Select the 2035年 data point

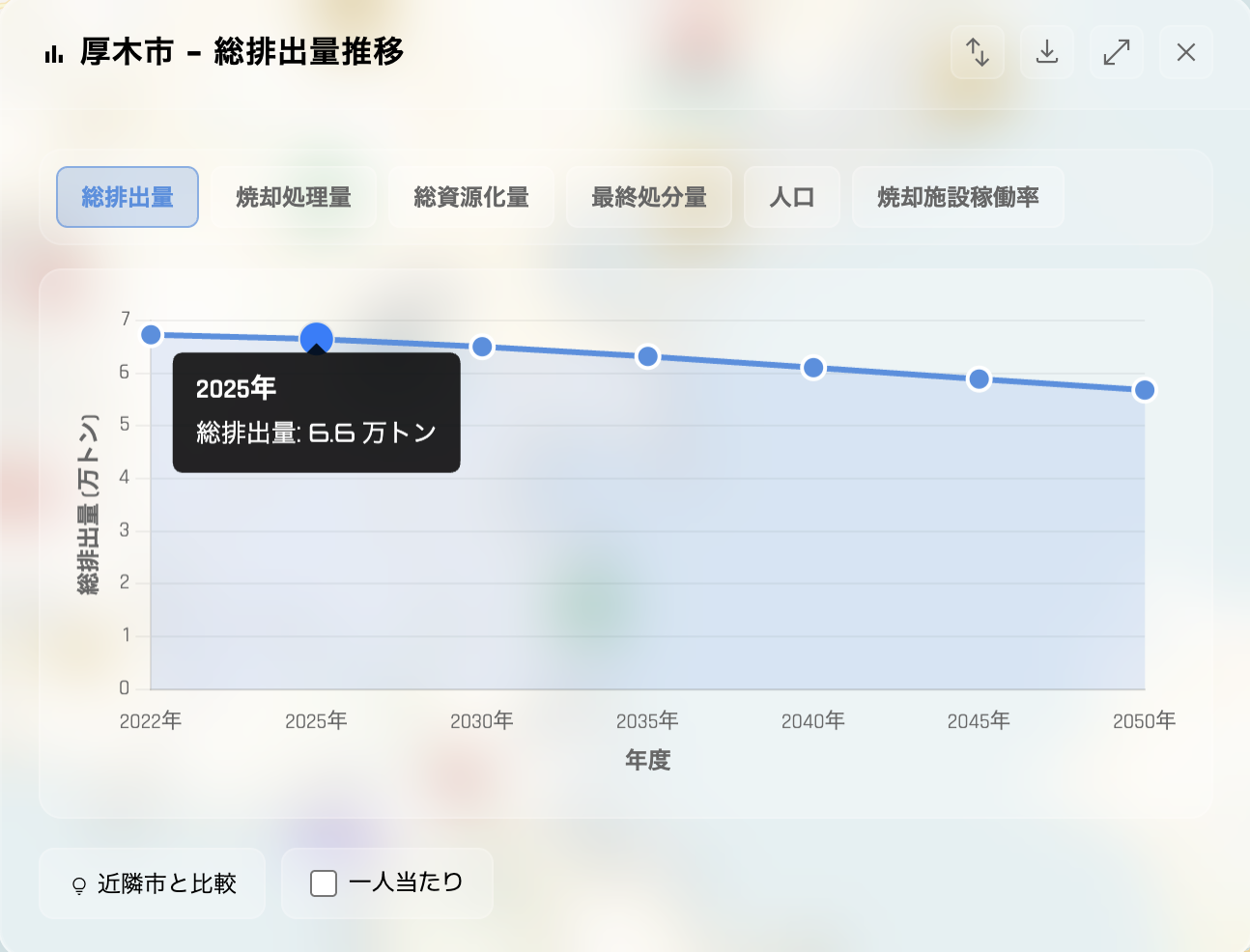648,357
